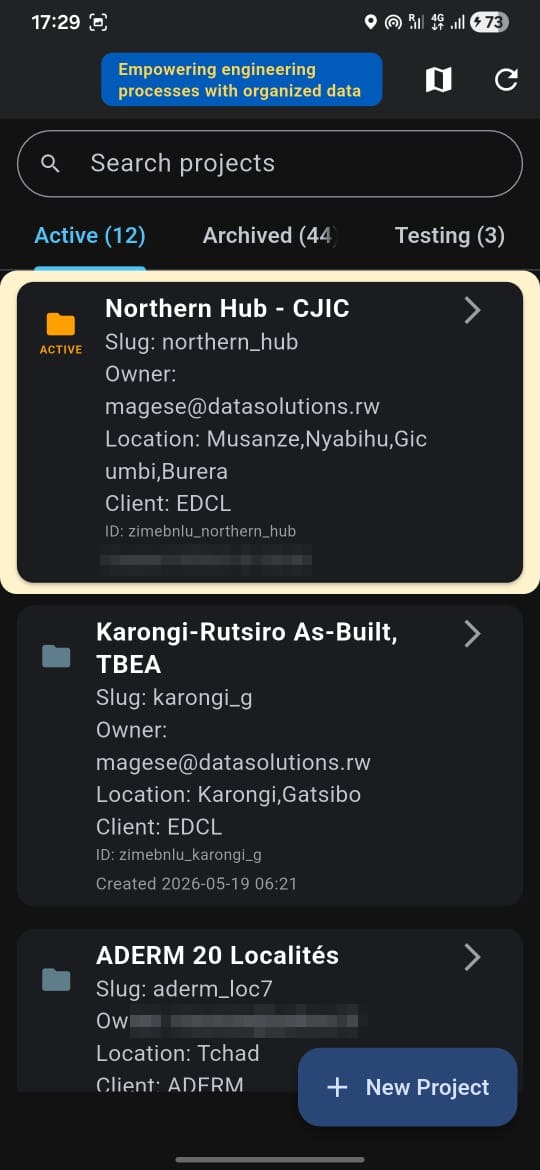Click the orange ACTIVE folder icon
This screenshot has height=1170, width=540.
(60, 324)
